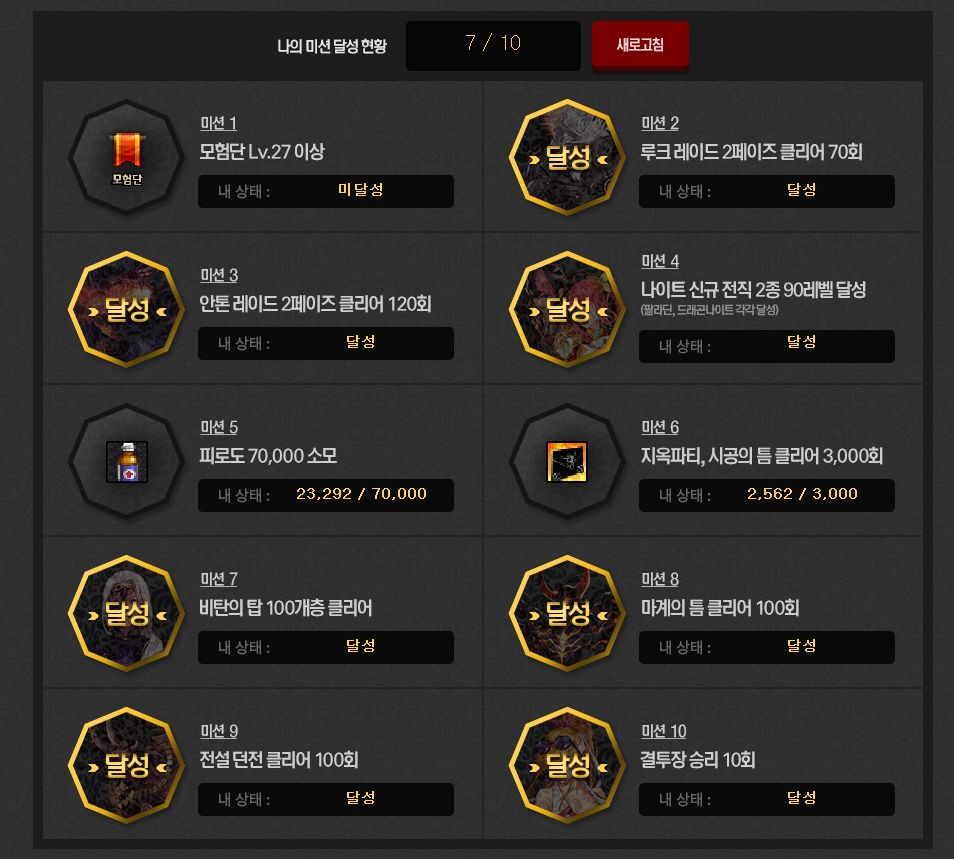The height and width of the screenshot is (859, 954).
Task: Click the 7 / 10 mission counter box
Action: [x=493, y=46]
